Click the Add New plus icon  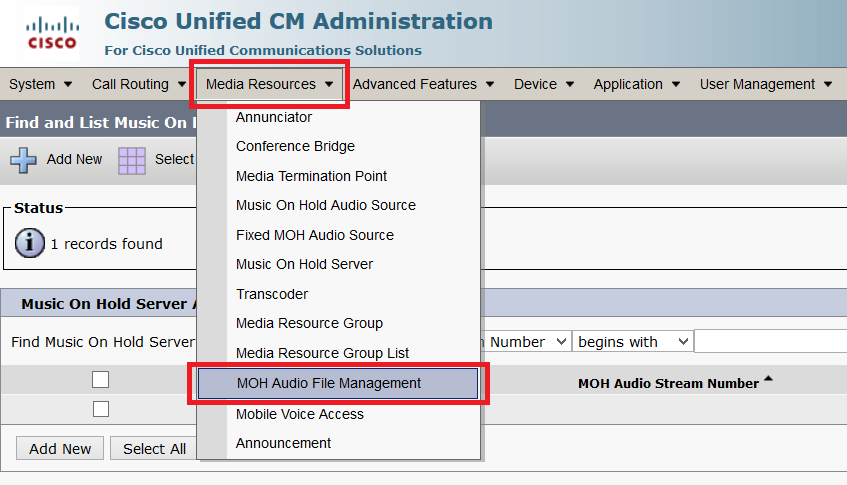[x=23, y=159]
